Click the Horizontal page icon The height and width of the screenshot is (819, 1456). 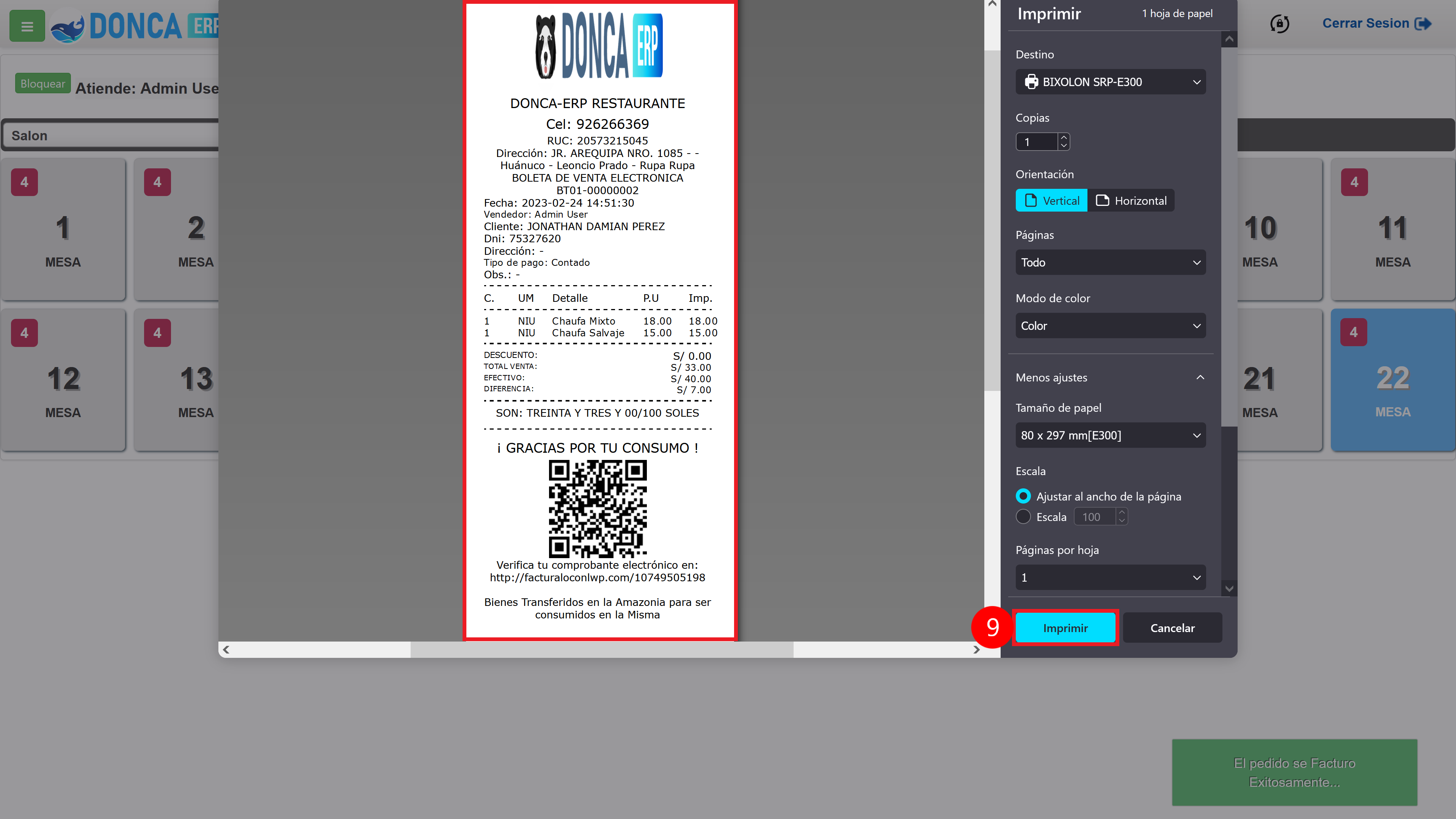[x=1102, y=200]
